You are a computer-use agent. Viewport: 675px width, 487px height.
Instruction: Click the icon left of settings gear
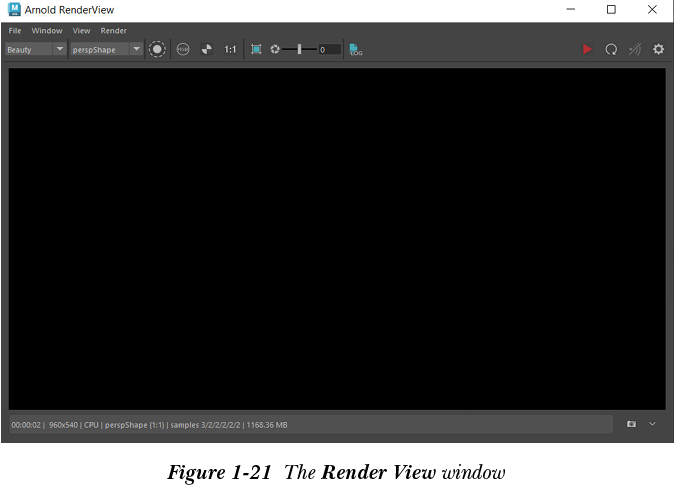[634, 49]
